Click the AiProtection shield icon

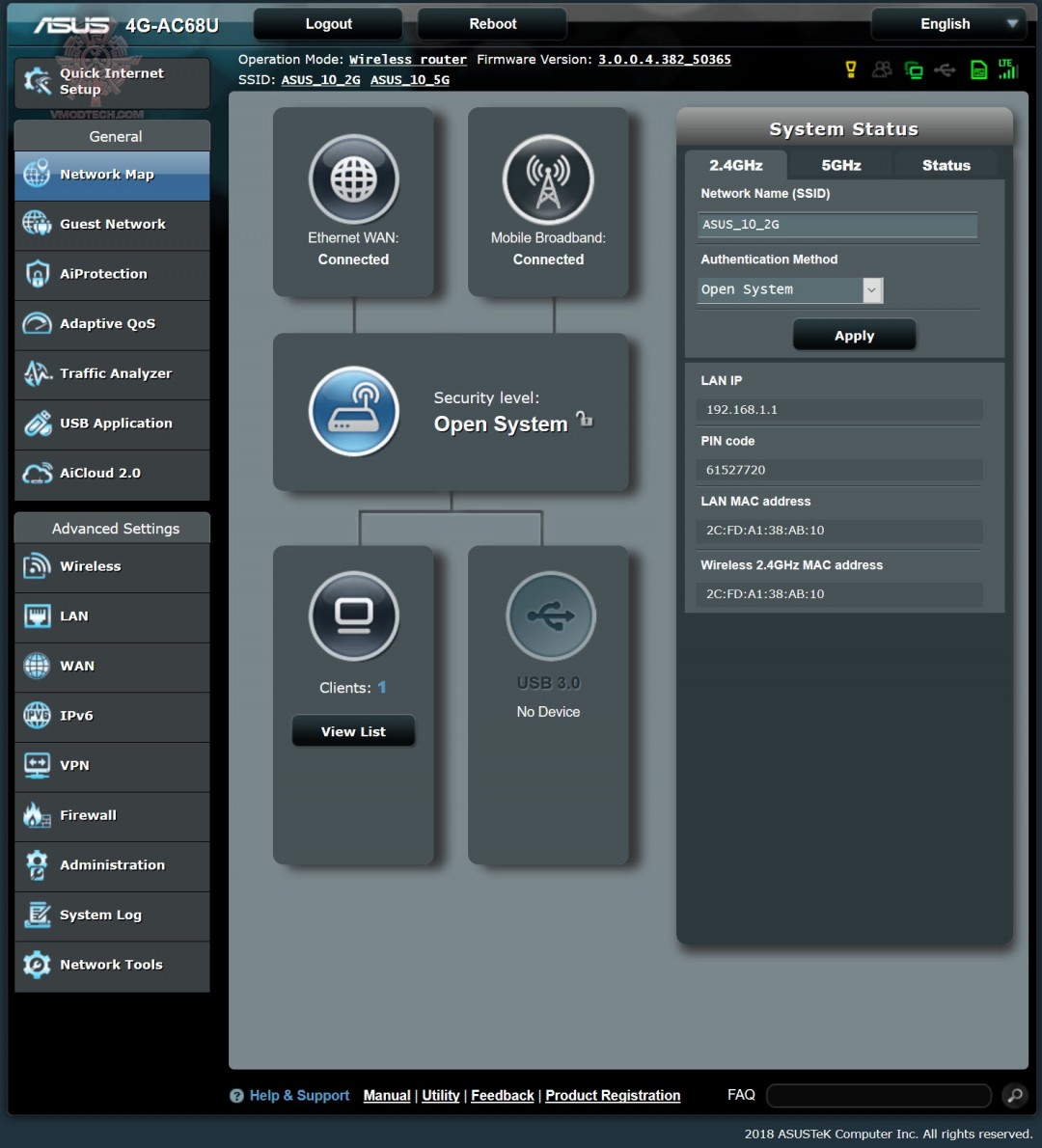(x=37, y=273)
